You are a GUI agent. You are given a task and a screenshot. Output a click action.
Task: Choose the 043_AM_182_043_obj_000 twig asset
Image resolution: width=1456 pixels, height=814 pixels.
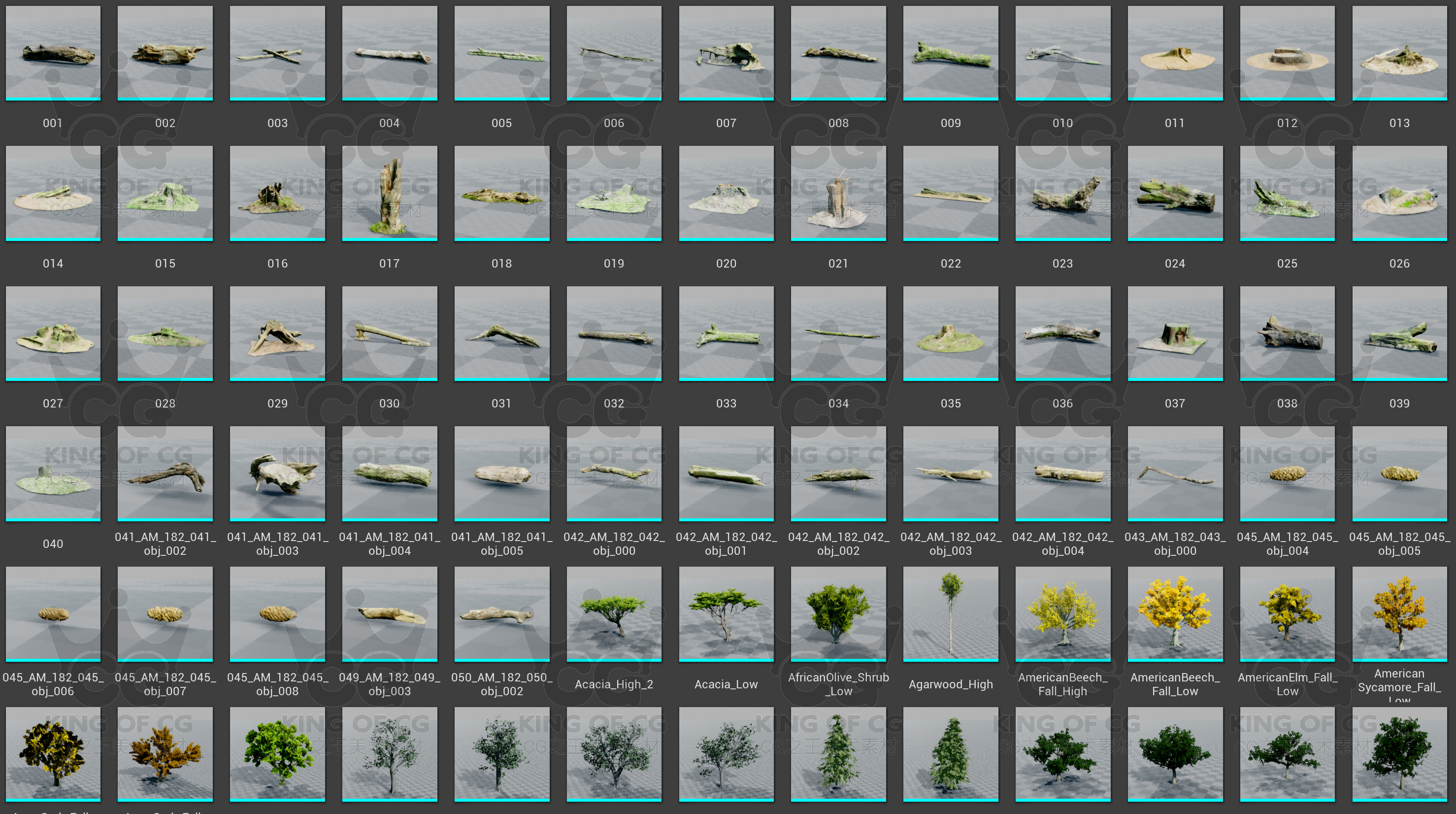pos(1175,474)
